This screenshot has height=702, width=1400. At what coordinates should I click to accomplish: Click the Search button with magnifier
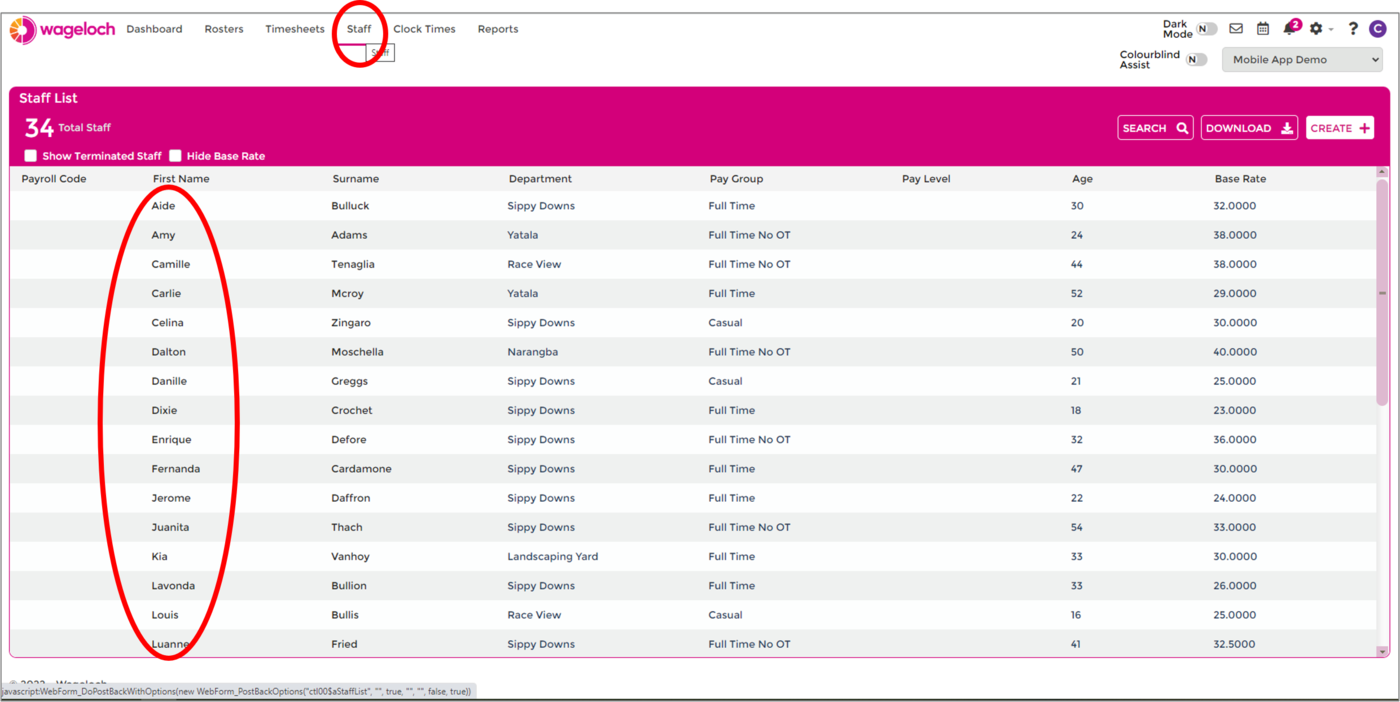(1155, 128)
